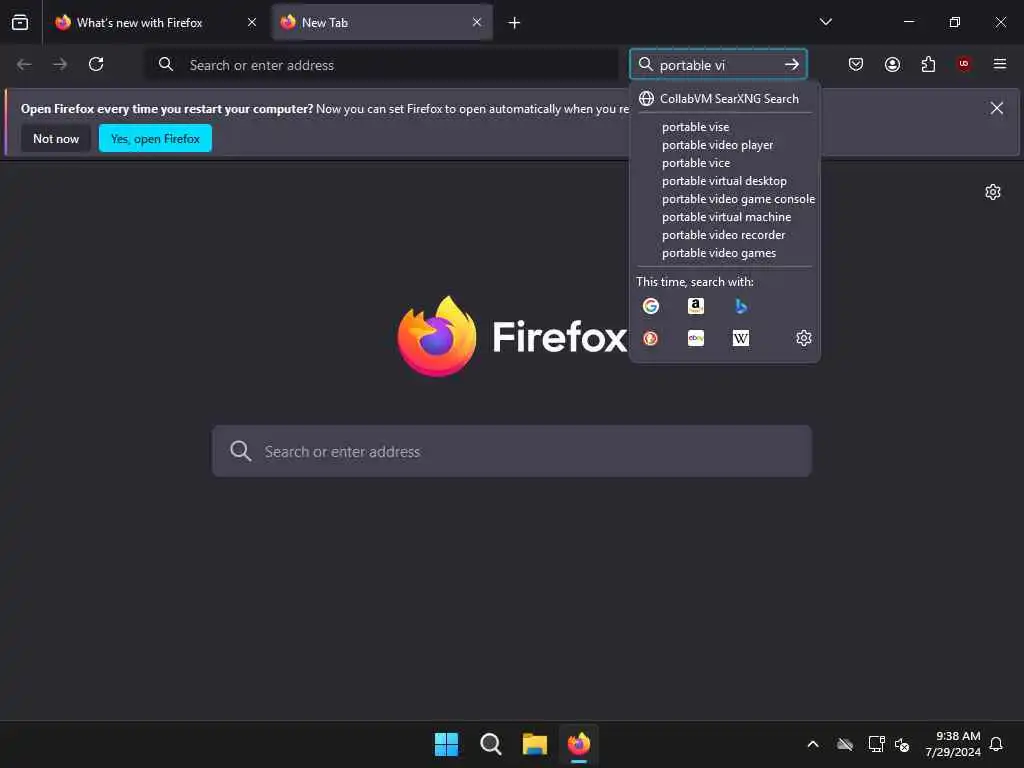Open File Explorer from taskbar
Image resolution: width=1024 pixels, height=768 pixels.
tap(534, 744)
